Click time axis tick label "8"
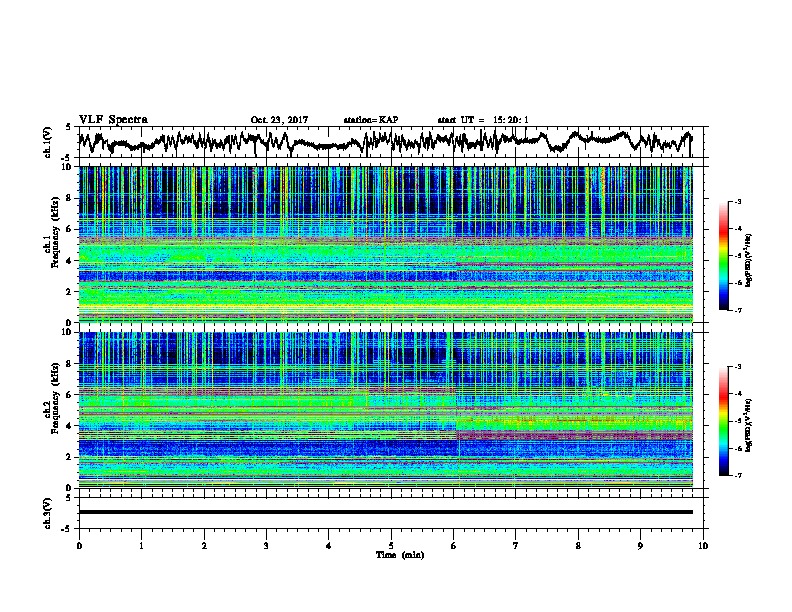The width and height of the screenshot is (792, 612). (x=578, y=546)
